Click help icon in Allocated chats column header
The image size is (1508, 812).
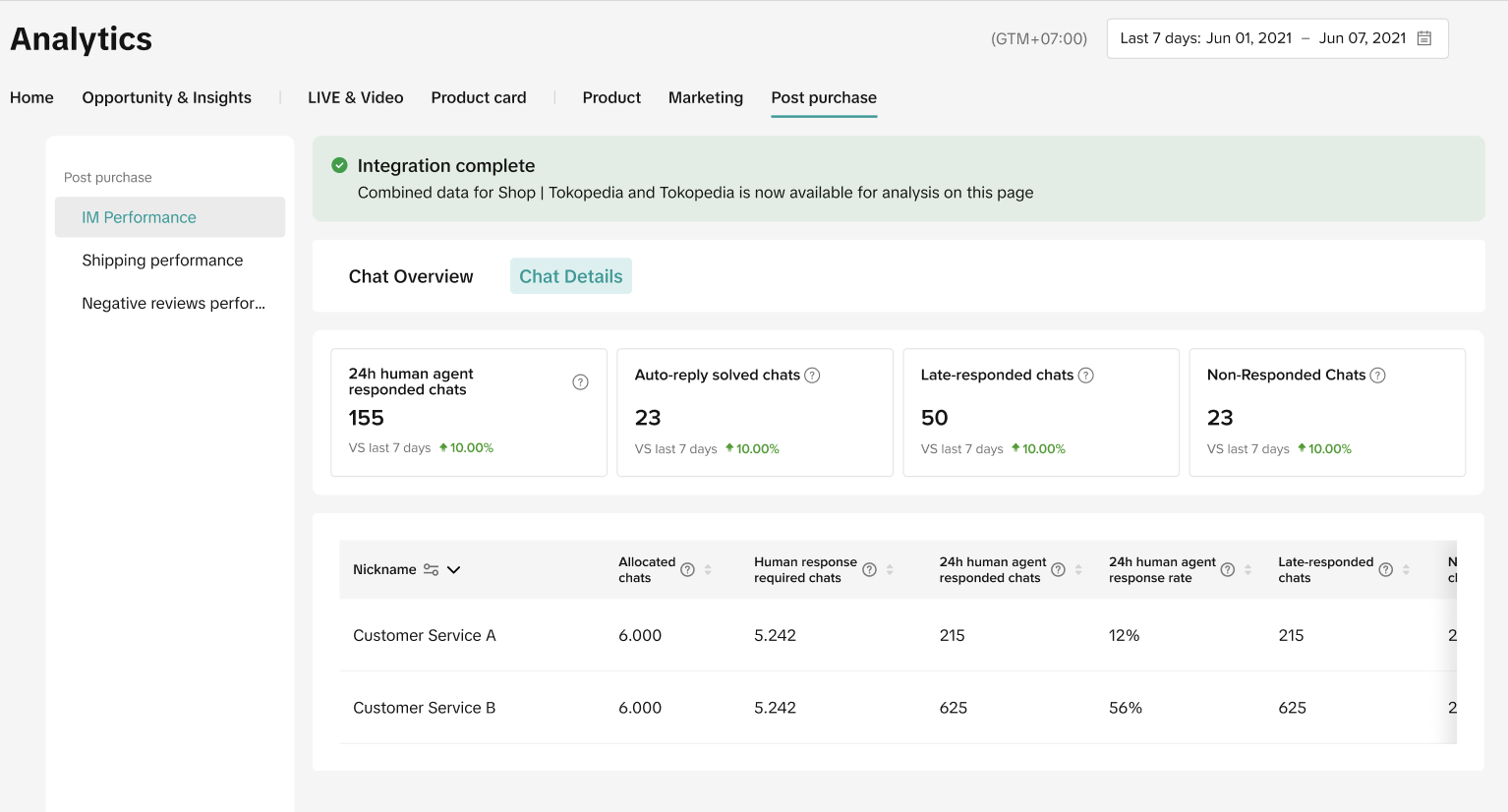click(688, 570)
